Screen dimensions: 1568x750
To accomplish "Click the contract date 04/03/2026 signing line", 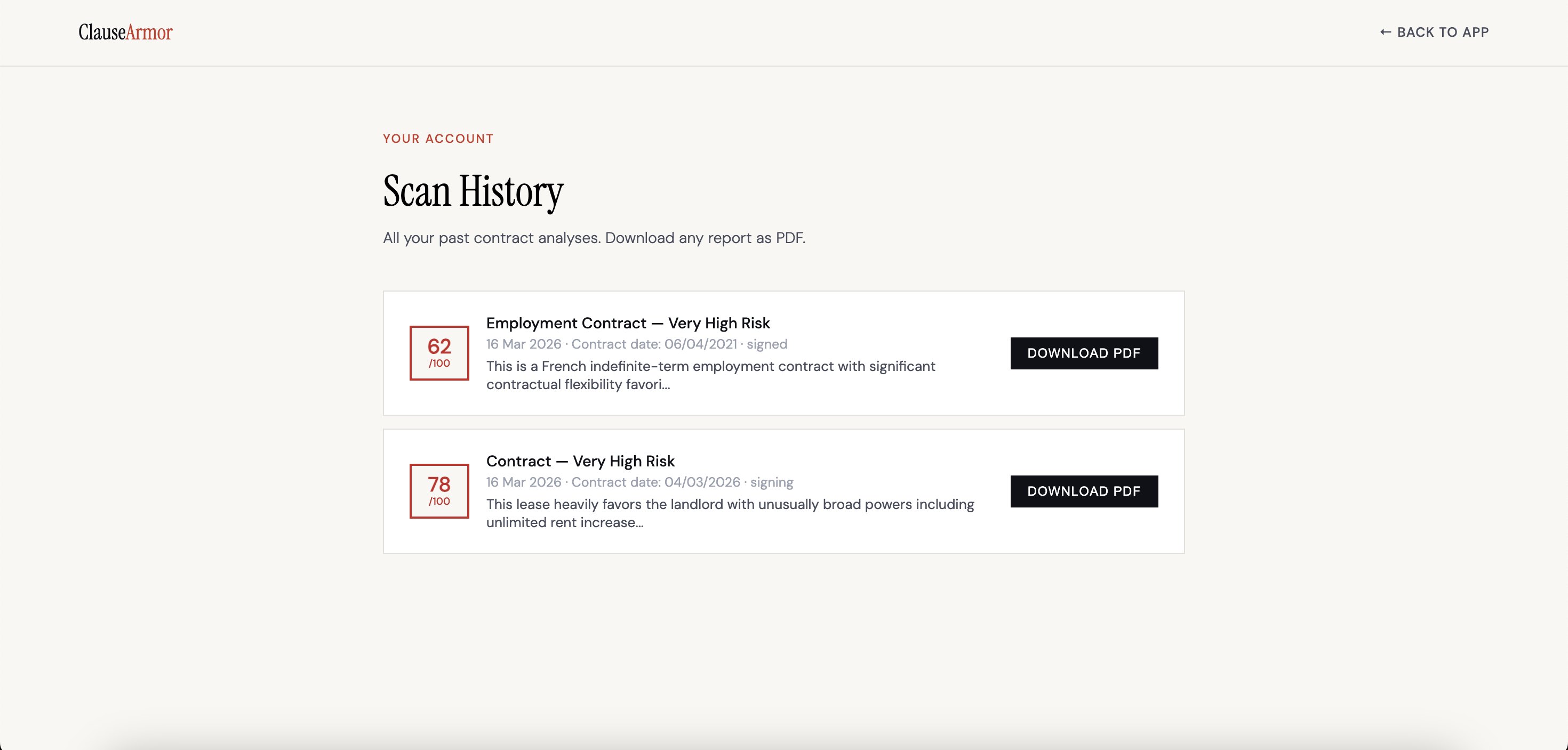I will pyautogui.click(x=639, y=482).
